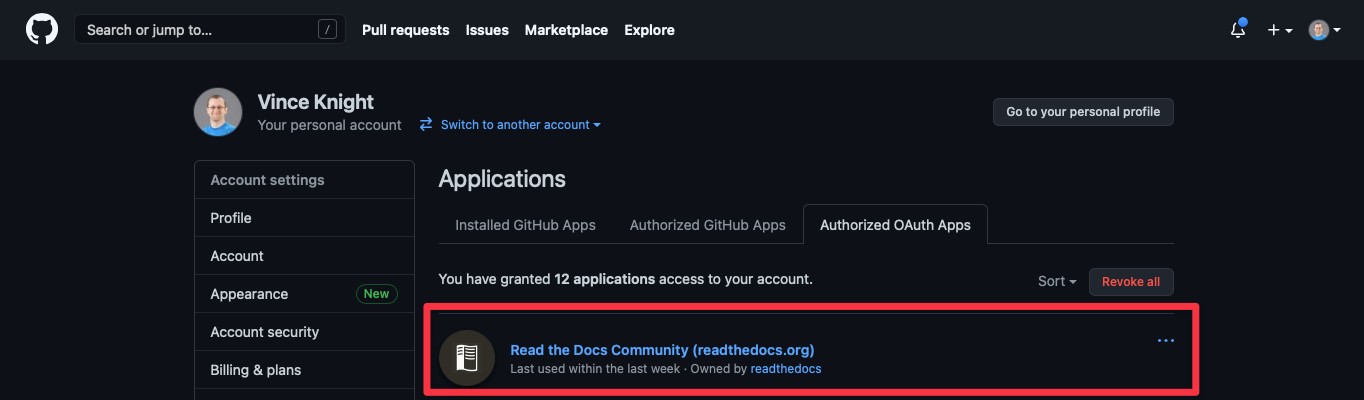Open Read the Docs Community link

662,350
